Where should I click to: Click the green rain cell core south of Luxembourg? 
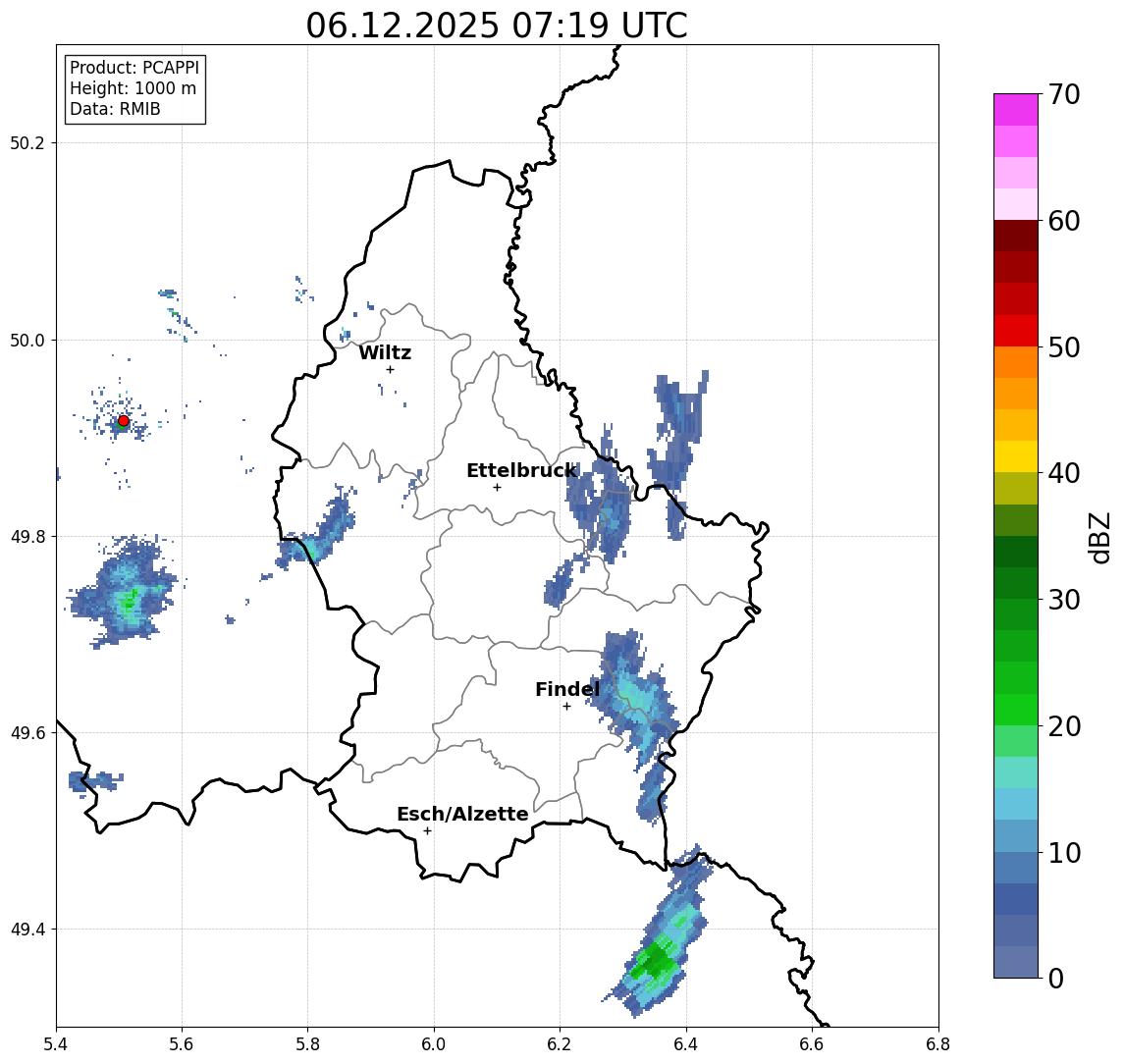(x=653, y=963)
